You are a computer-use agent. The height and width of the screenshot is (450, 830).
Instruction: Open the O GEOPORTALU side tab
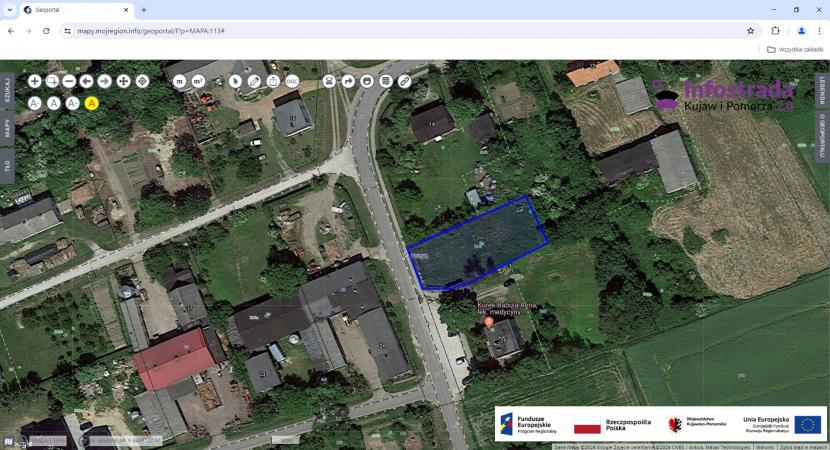(822, 136)
